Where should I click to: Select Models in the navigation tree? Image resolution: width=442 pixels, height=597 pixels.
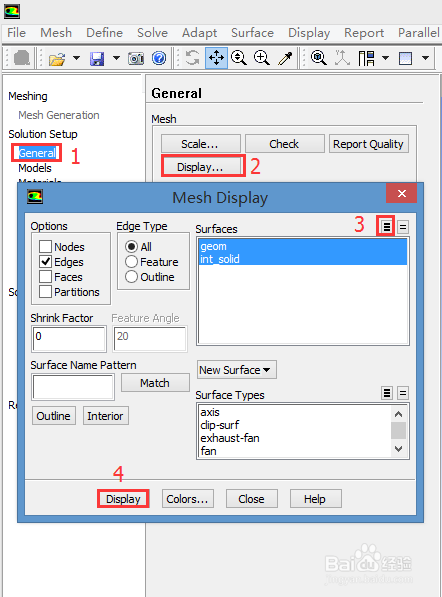tap(35, 168)
